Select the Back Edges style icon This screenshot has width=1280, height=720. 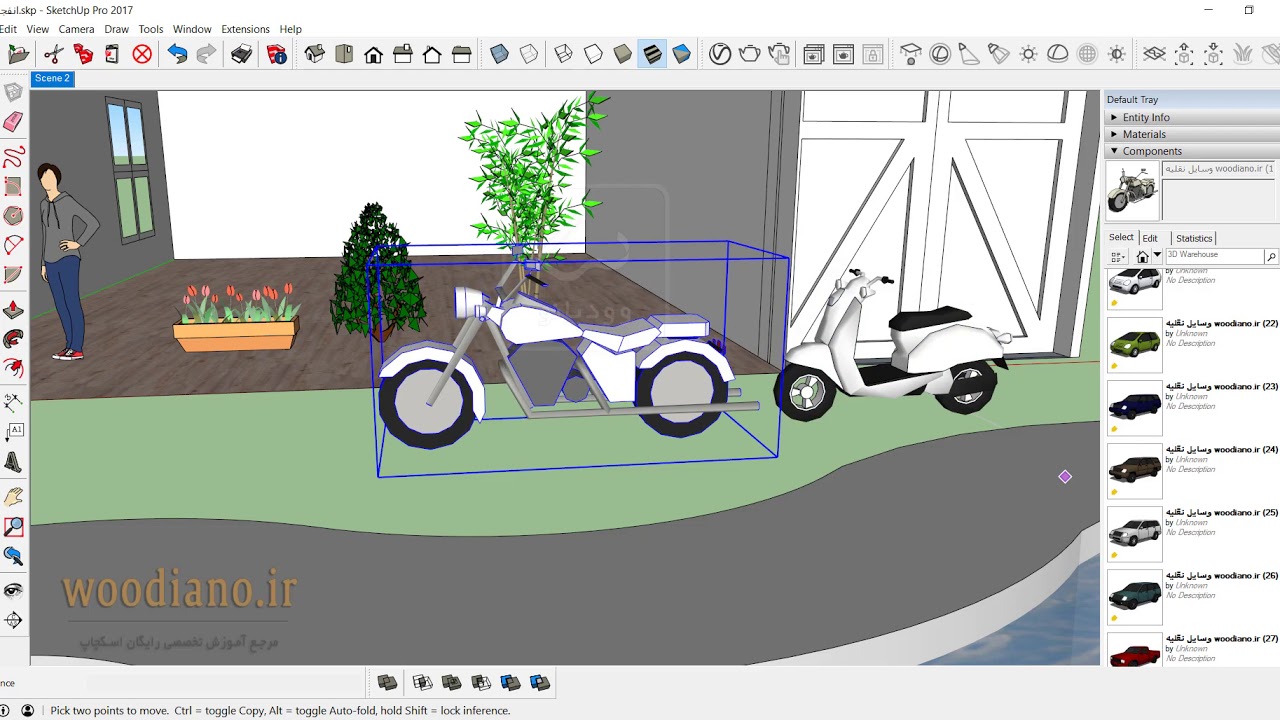[529, 54]
